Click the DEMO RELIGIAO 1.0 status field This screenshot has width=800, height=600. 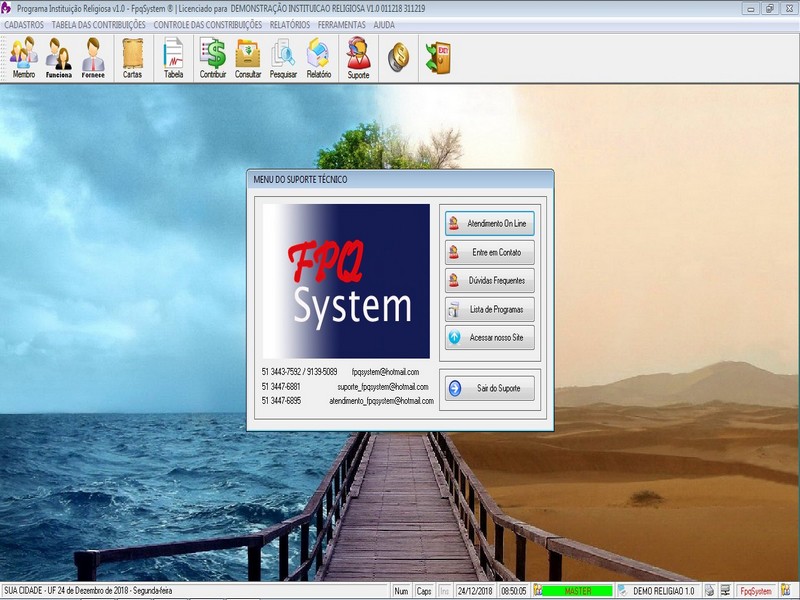click(664, 591)
